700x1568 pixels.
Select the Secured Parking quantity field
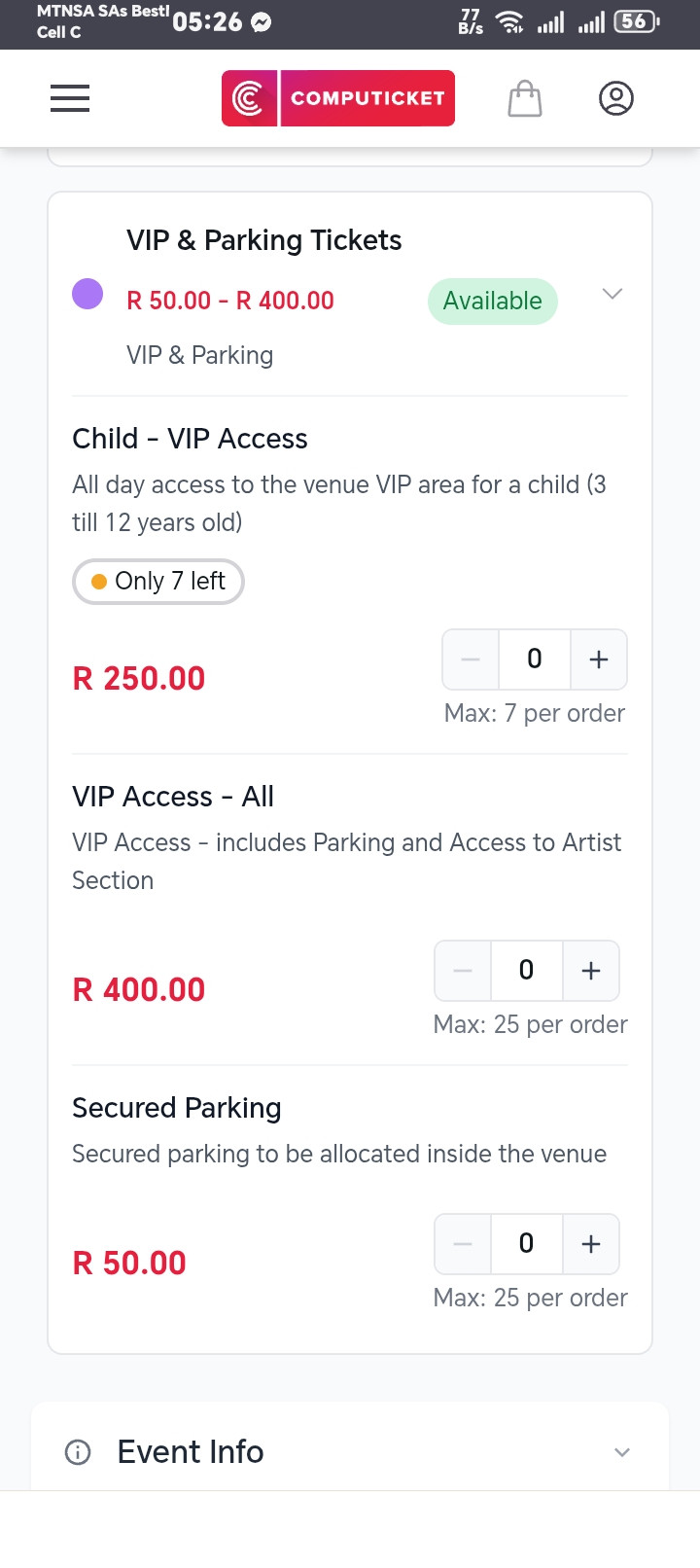[526, 1244]
